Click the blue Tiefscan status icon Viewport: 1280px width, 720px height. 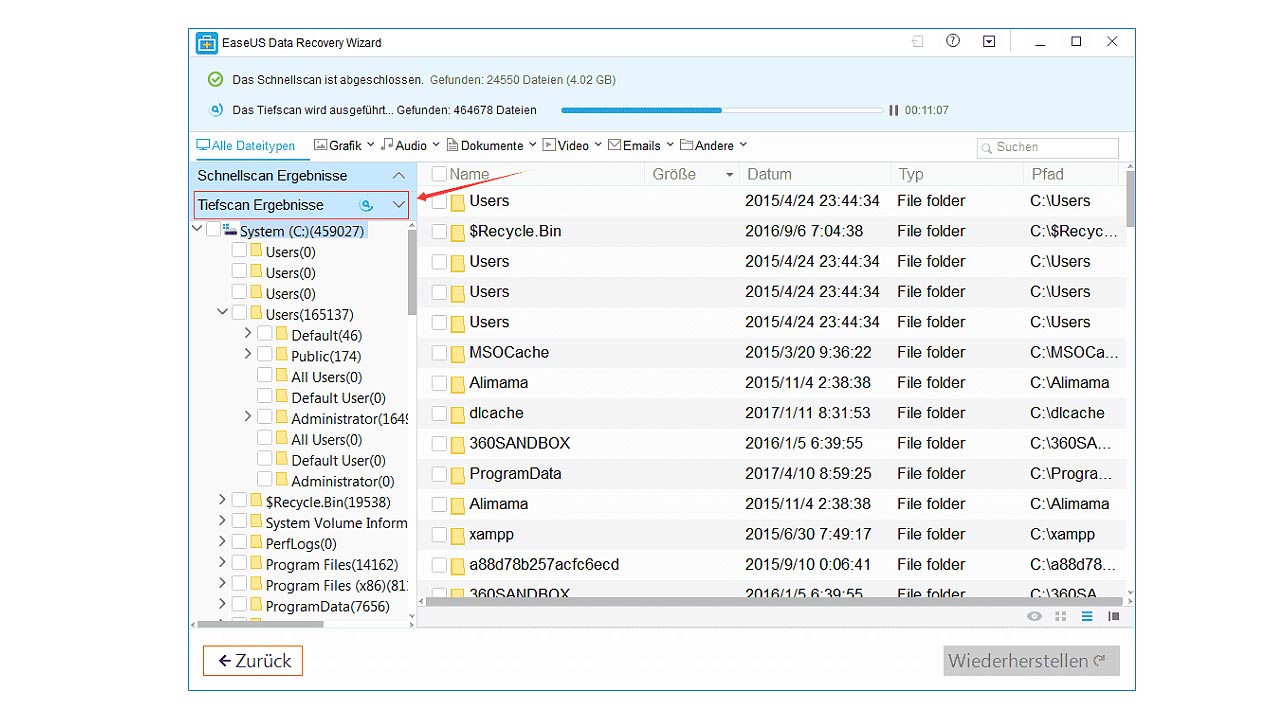click(215, 110)
